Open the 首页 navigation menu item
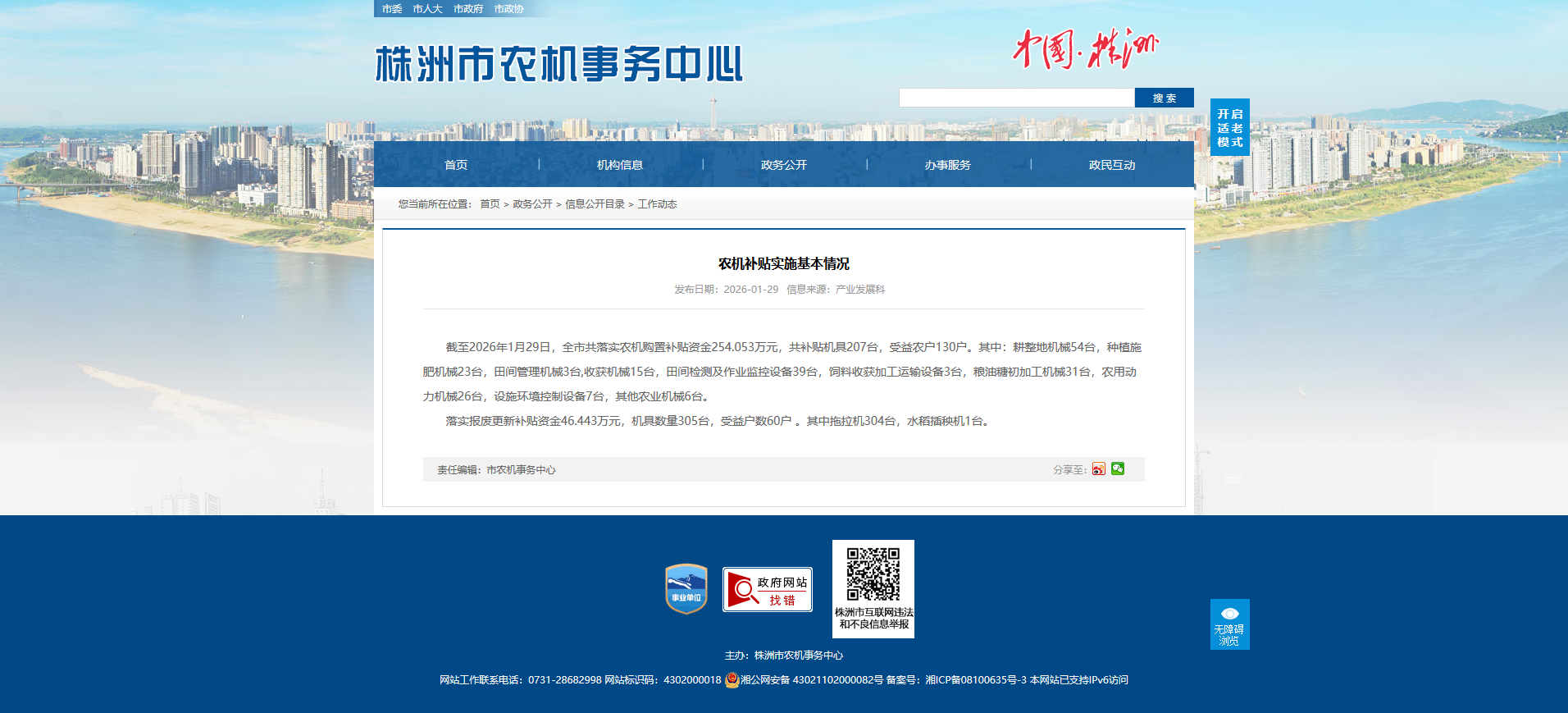 [456, 165]
